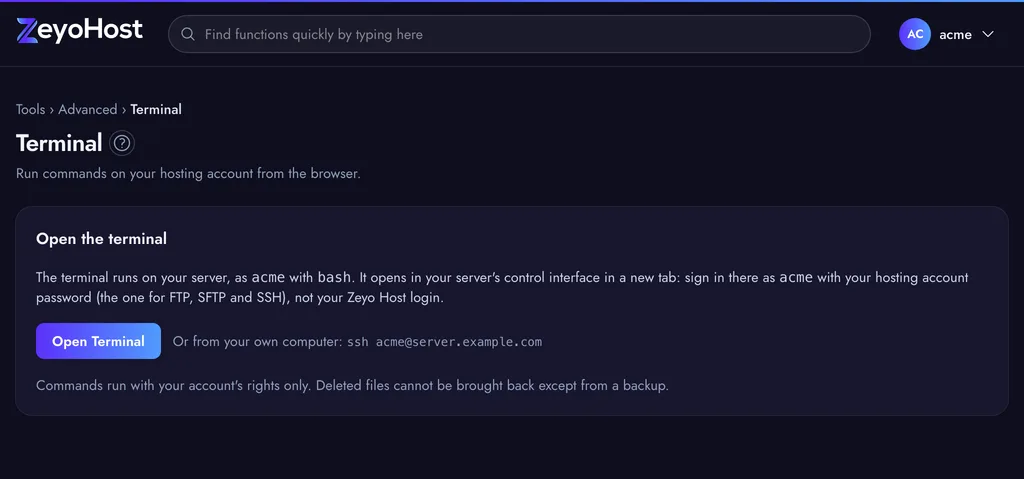Image resolution: width=1024 pixels, height=479 pixels.
Task: Select the current Terminal breadcrumb item
Action: click(x=156, y=109)
